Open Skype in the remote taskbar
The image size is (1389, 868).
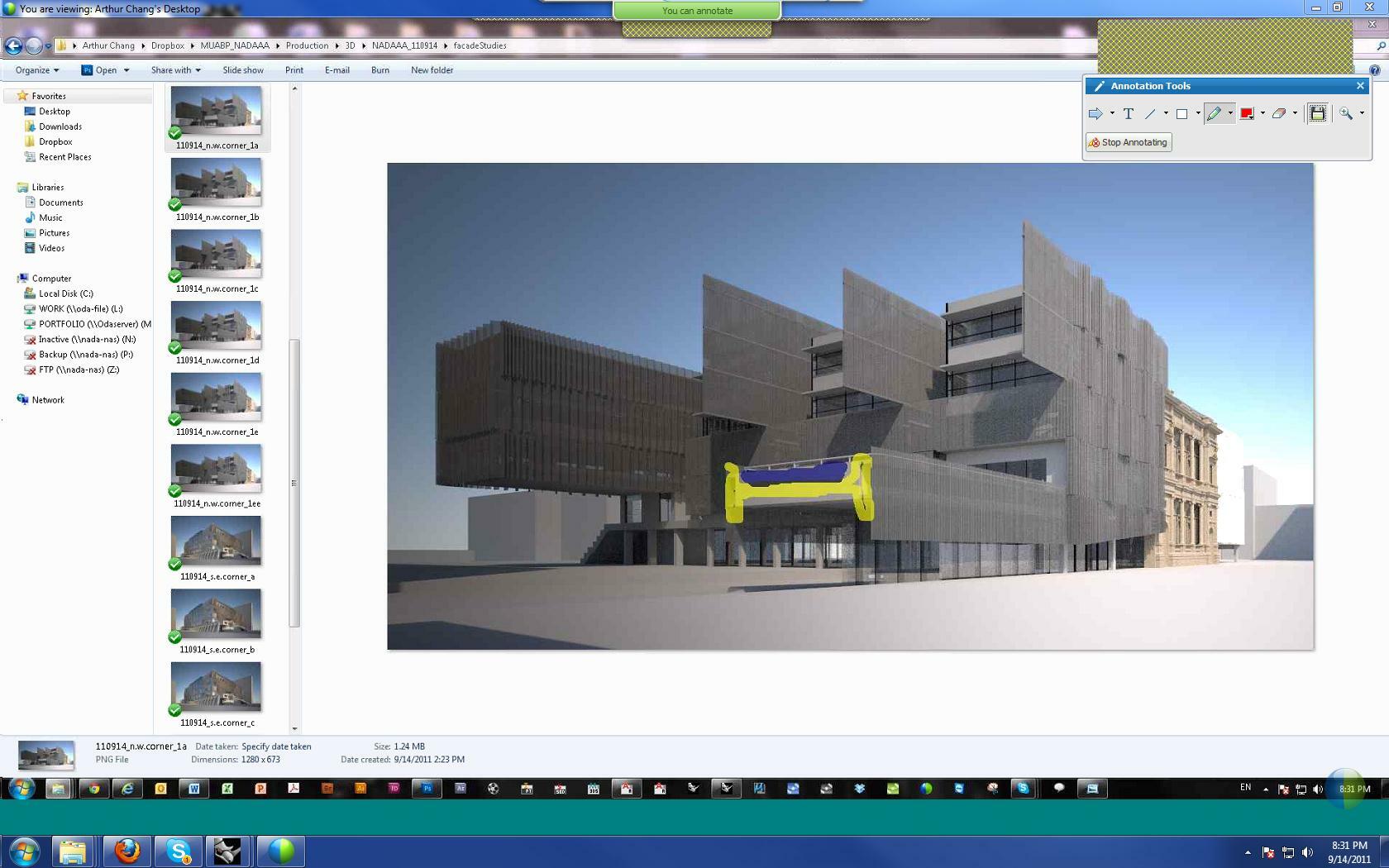coord(1024,789)
